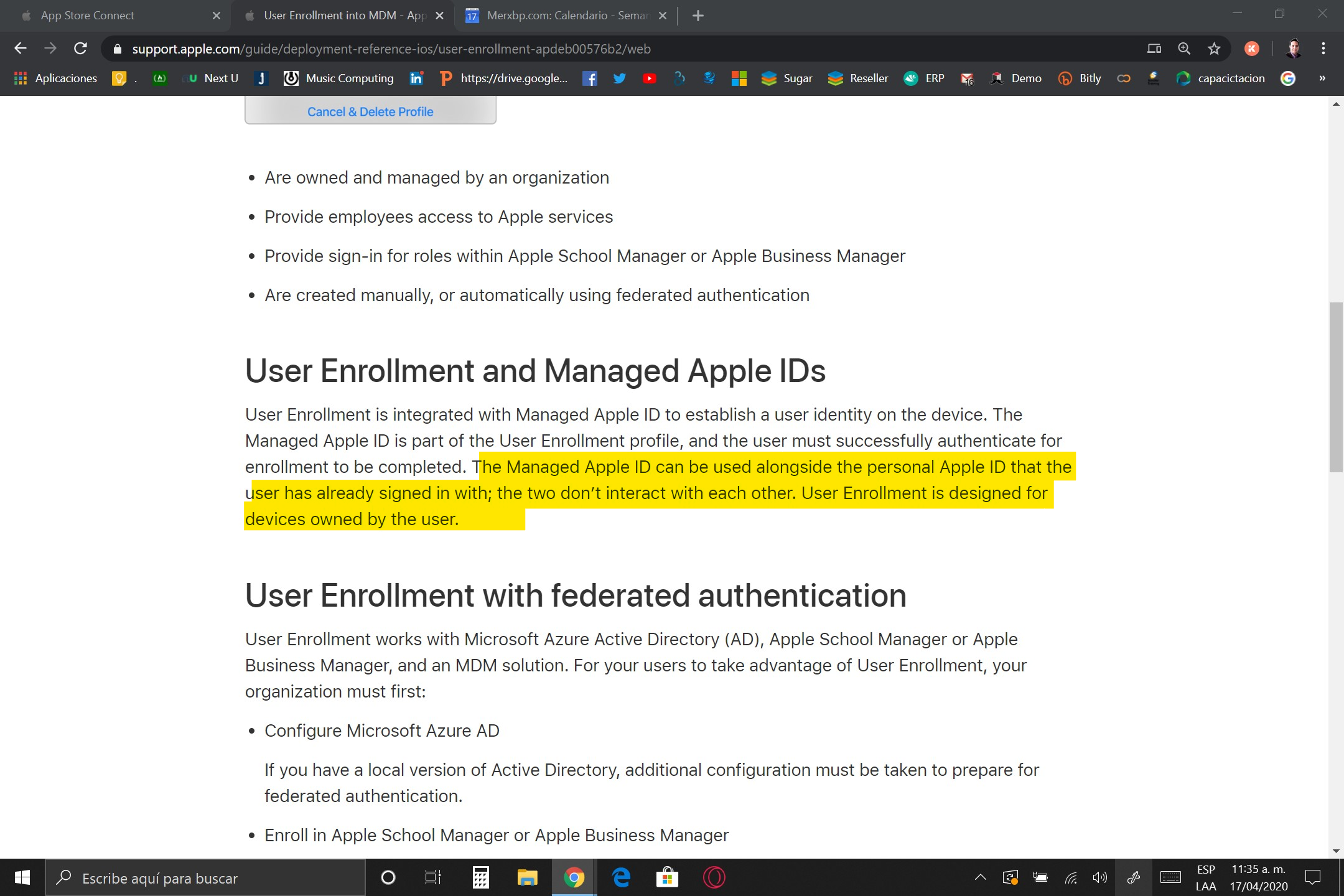1344x896 pixels.
Task: Open the Aplicaciones apps shortcut
Action: 55,78
